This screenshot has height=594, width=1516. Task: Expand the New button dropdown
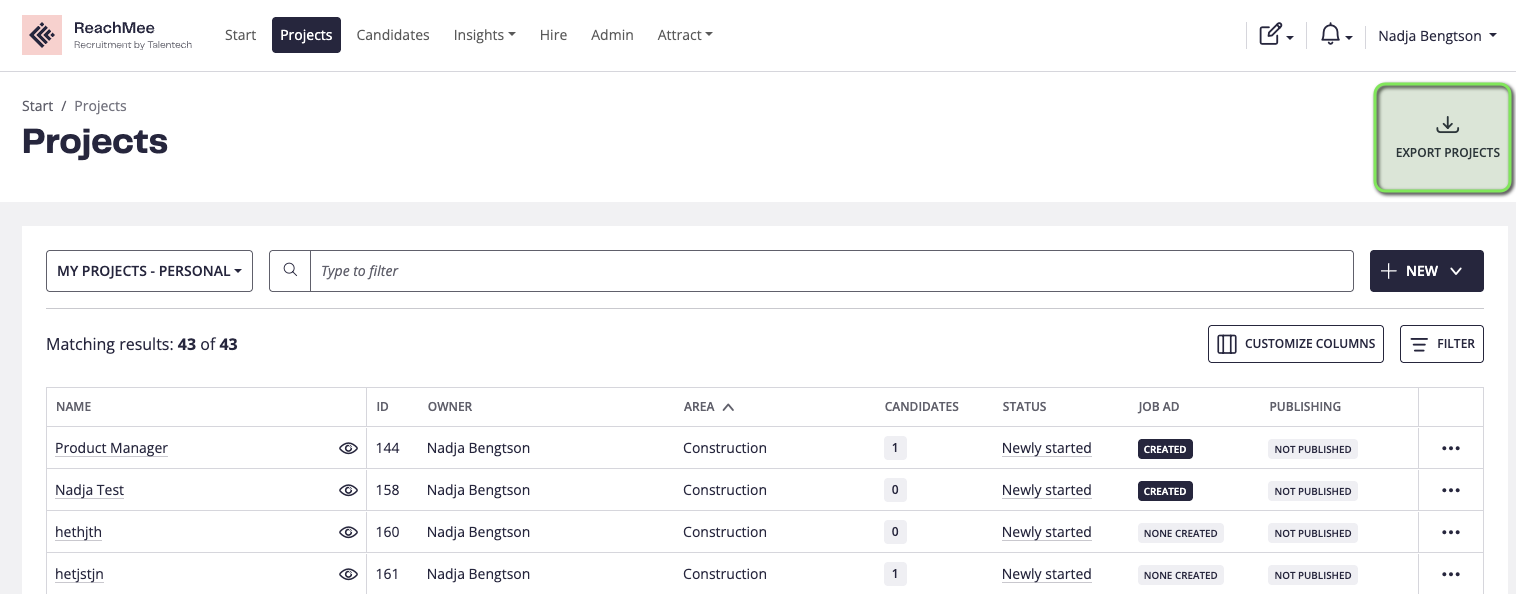coord(1426,271)
